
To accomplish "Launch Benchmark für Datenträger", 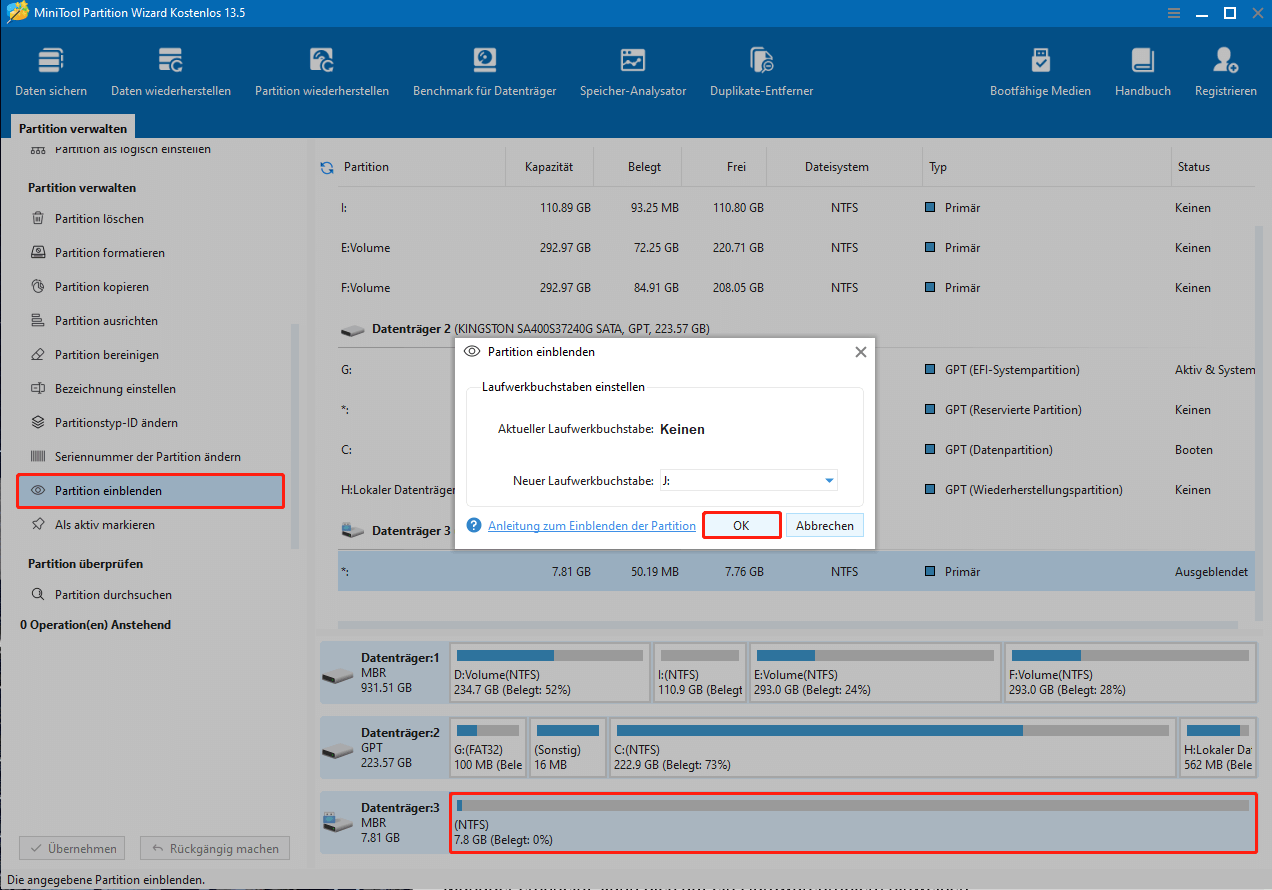I will (485, 70).
